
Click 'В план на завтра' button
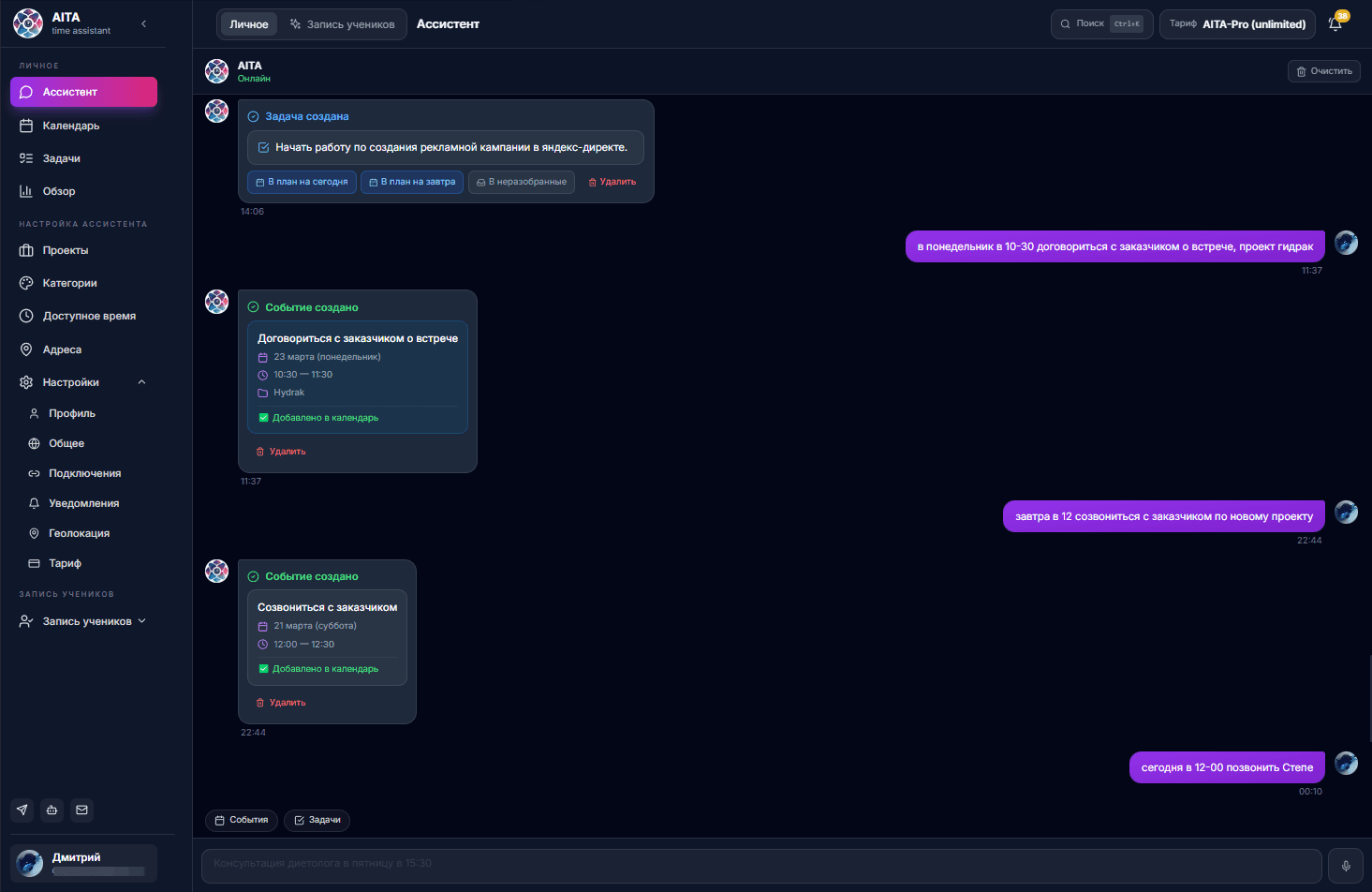coord(412,182)
